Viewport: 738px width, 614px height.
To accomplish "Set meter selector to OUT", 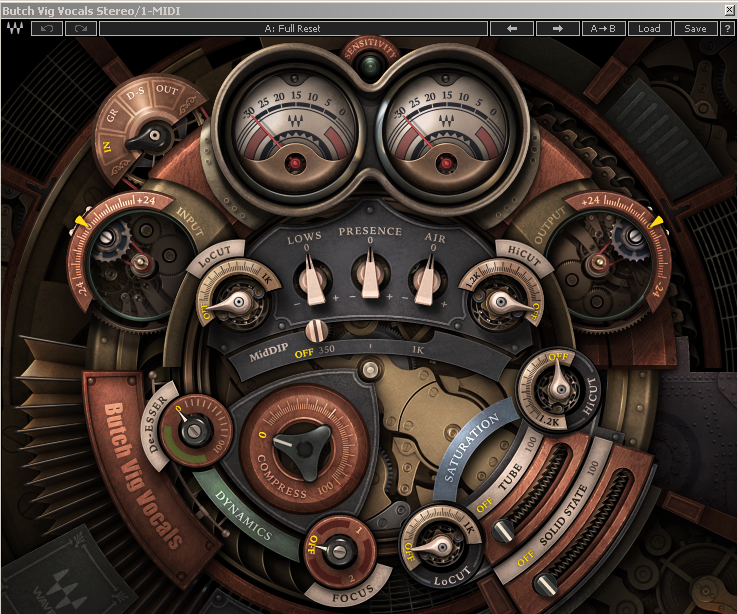I will [x=167, y=89].
